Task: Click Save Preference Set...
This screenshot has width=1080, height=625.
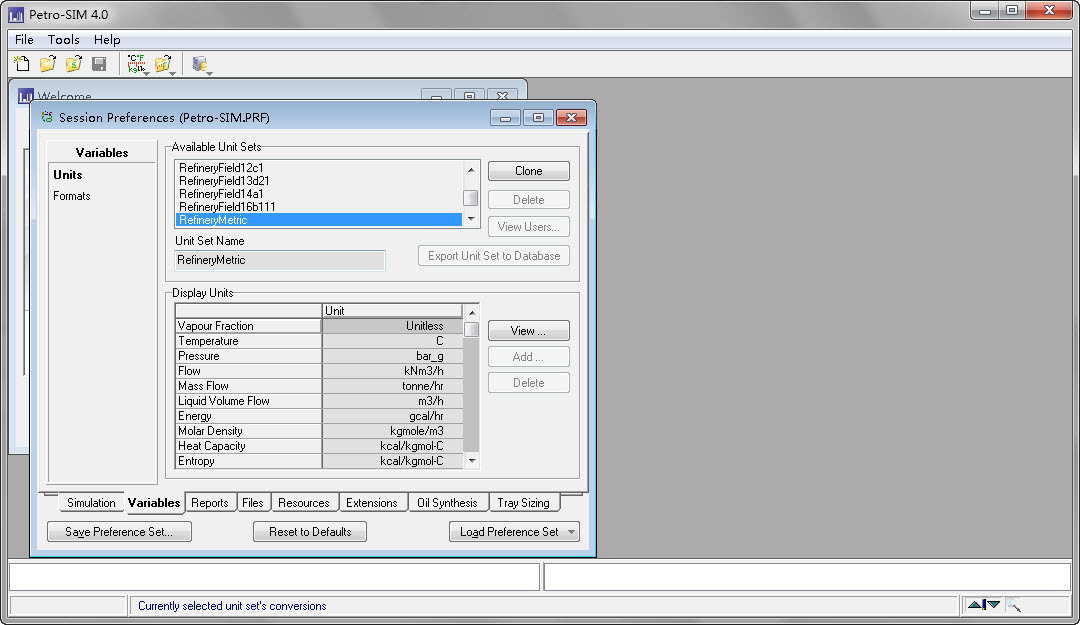Action: coord(119,532)
